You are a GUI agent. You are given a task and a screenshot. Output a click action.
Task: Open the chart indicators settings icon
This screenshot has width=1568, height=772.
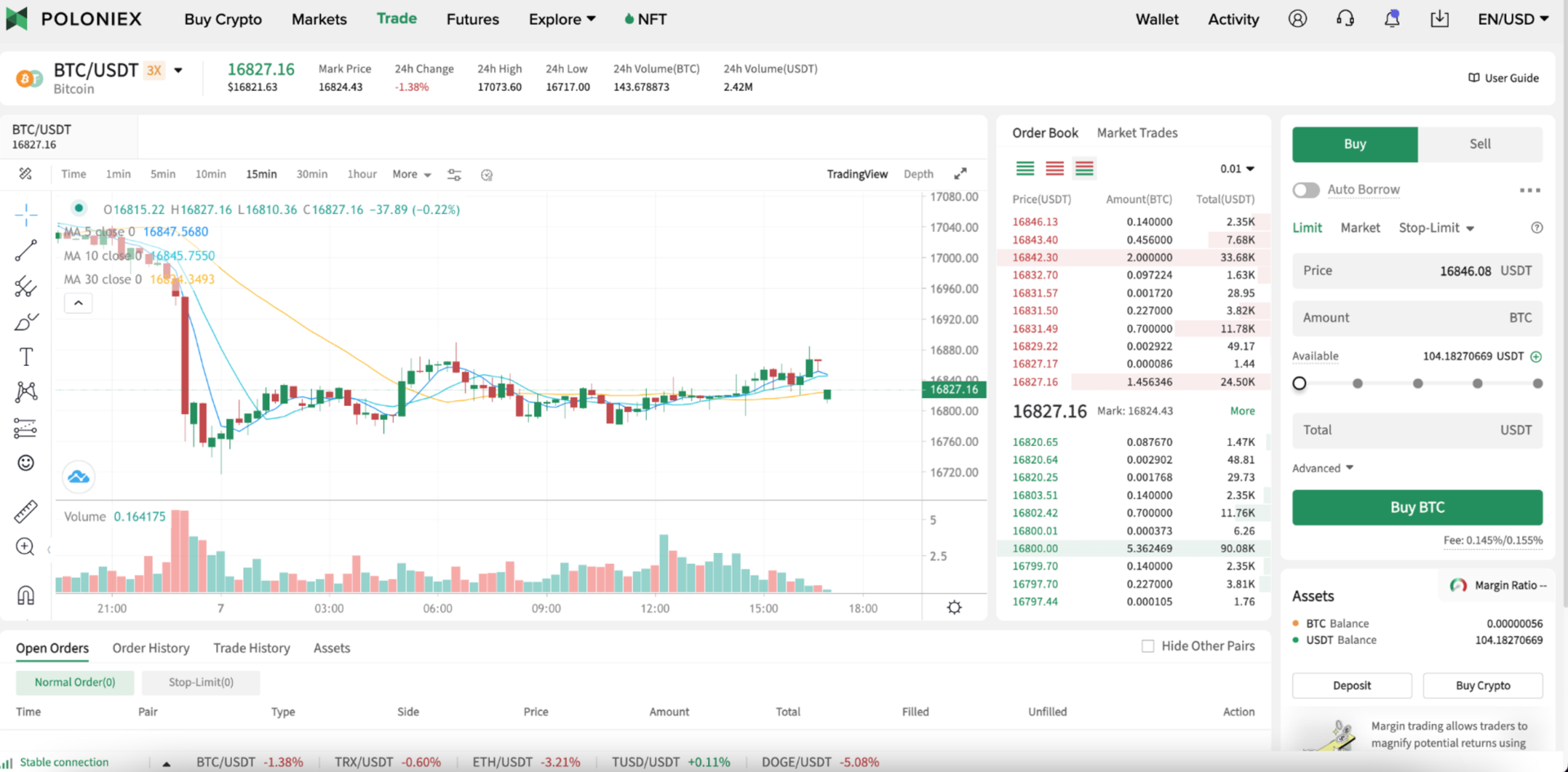[455, 175]
